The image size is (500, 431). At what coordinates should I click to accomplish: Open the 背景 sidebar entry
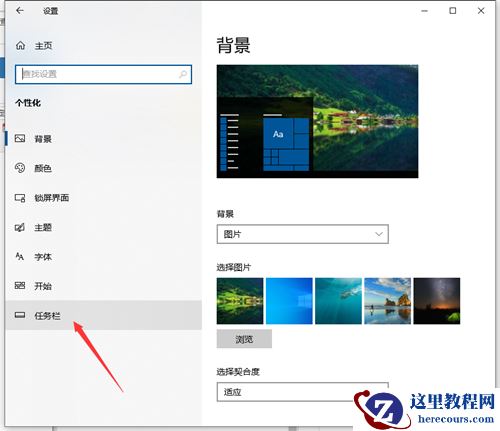click(103, 139)
